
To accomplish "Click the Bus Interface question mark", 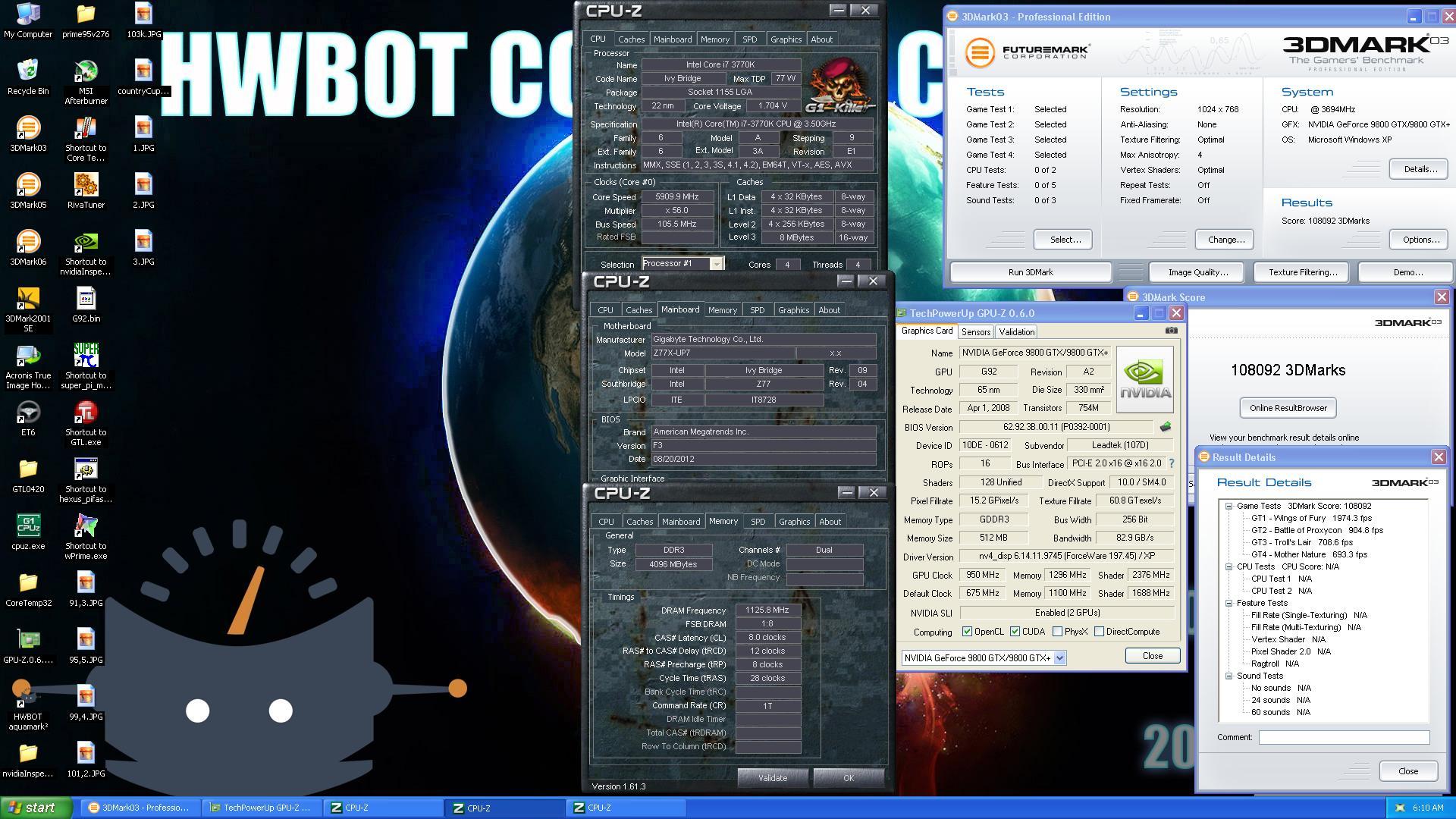I will tap(1172, 463).
